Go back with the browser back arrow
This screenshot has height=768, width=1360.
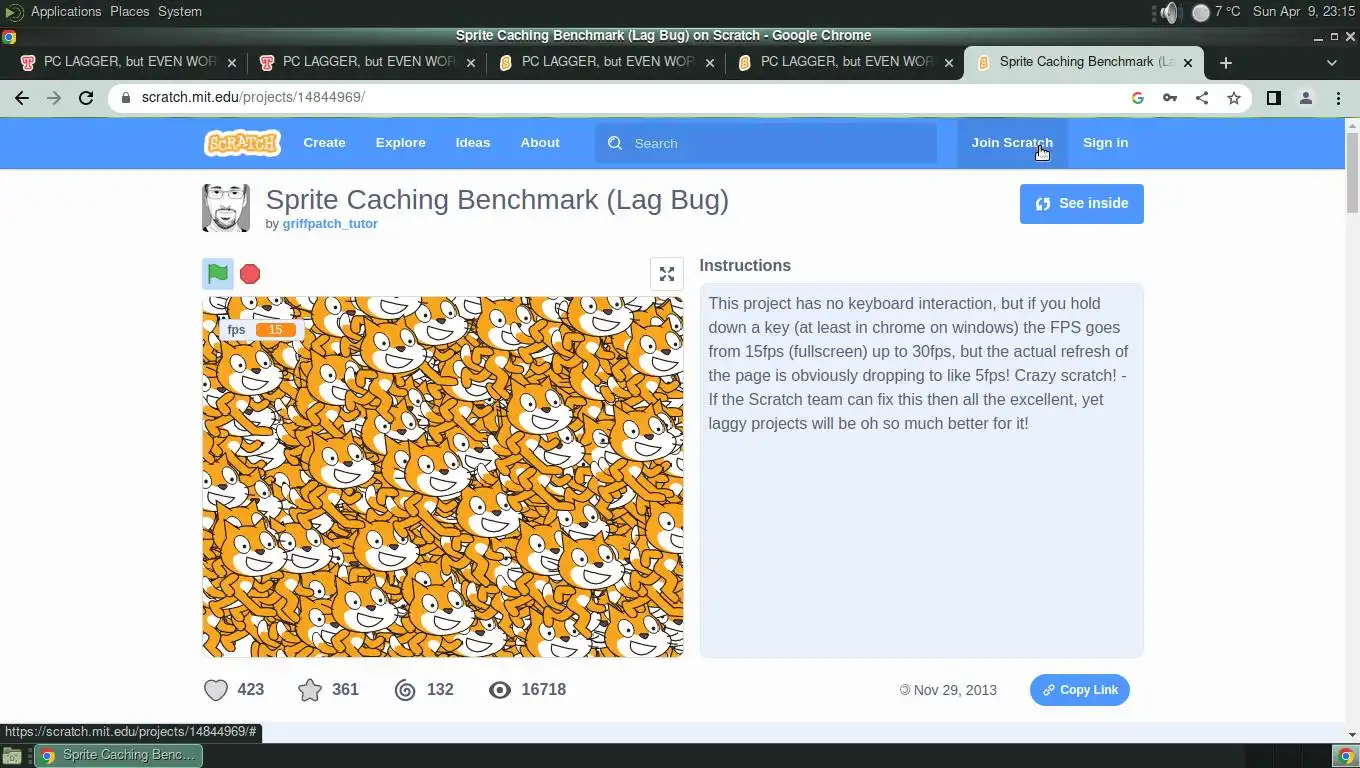pyautogui.click(x=22, y=98)
